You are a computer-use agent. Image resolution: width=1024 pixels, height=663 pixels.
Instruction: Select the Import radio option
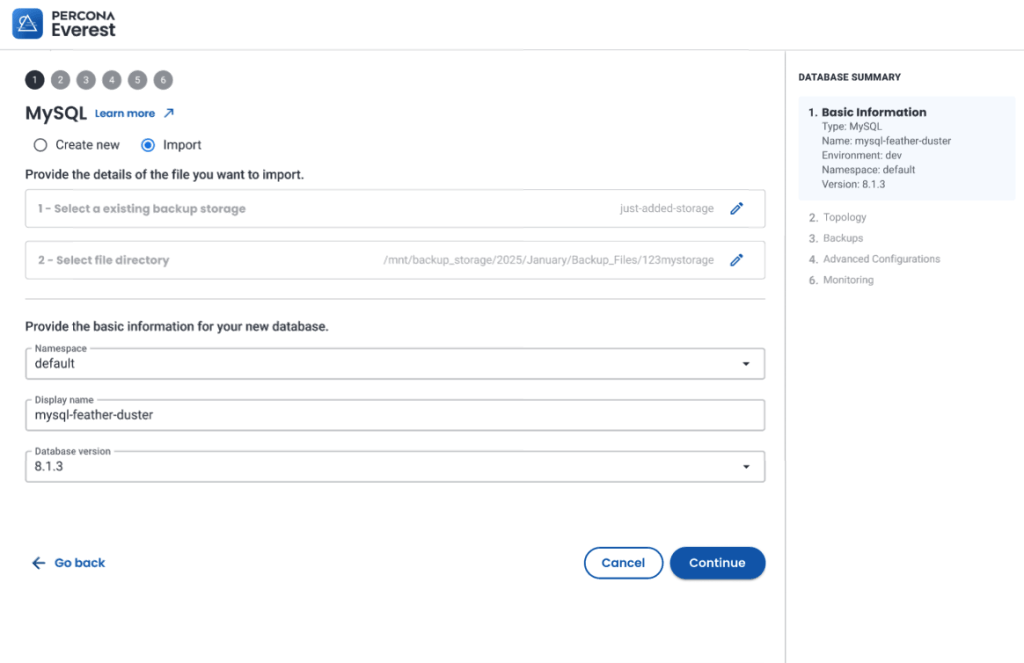click(148, 145)
